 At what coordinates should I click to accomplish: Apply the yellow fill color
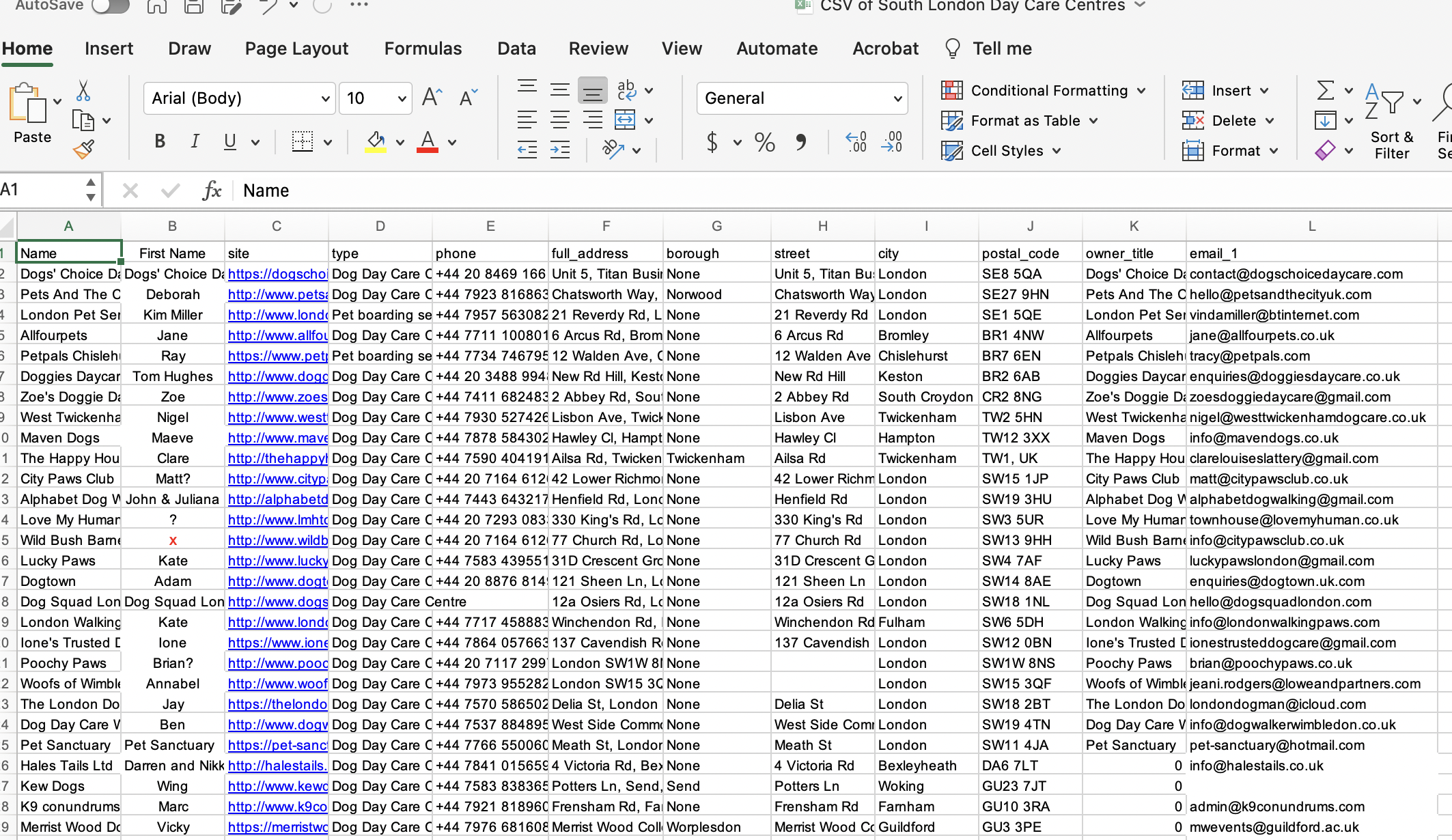(375, 141)
